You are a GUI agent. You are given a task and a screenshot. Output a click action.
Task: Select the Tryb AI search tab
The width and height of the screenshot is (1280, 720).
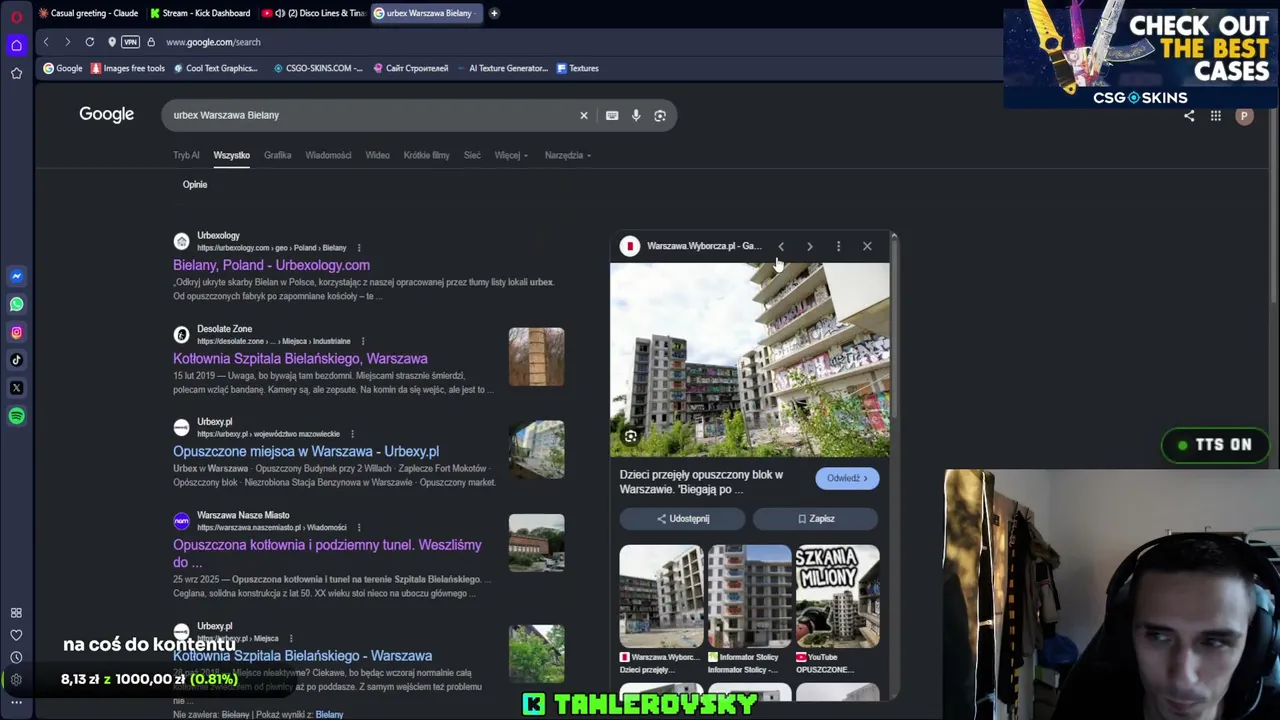point(186,155)
